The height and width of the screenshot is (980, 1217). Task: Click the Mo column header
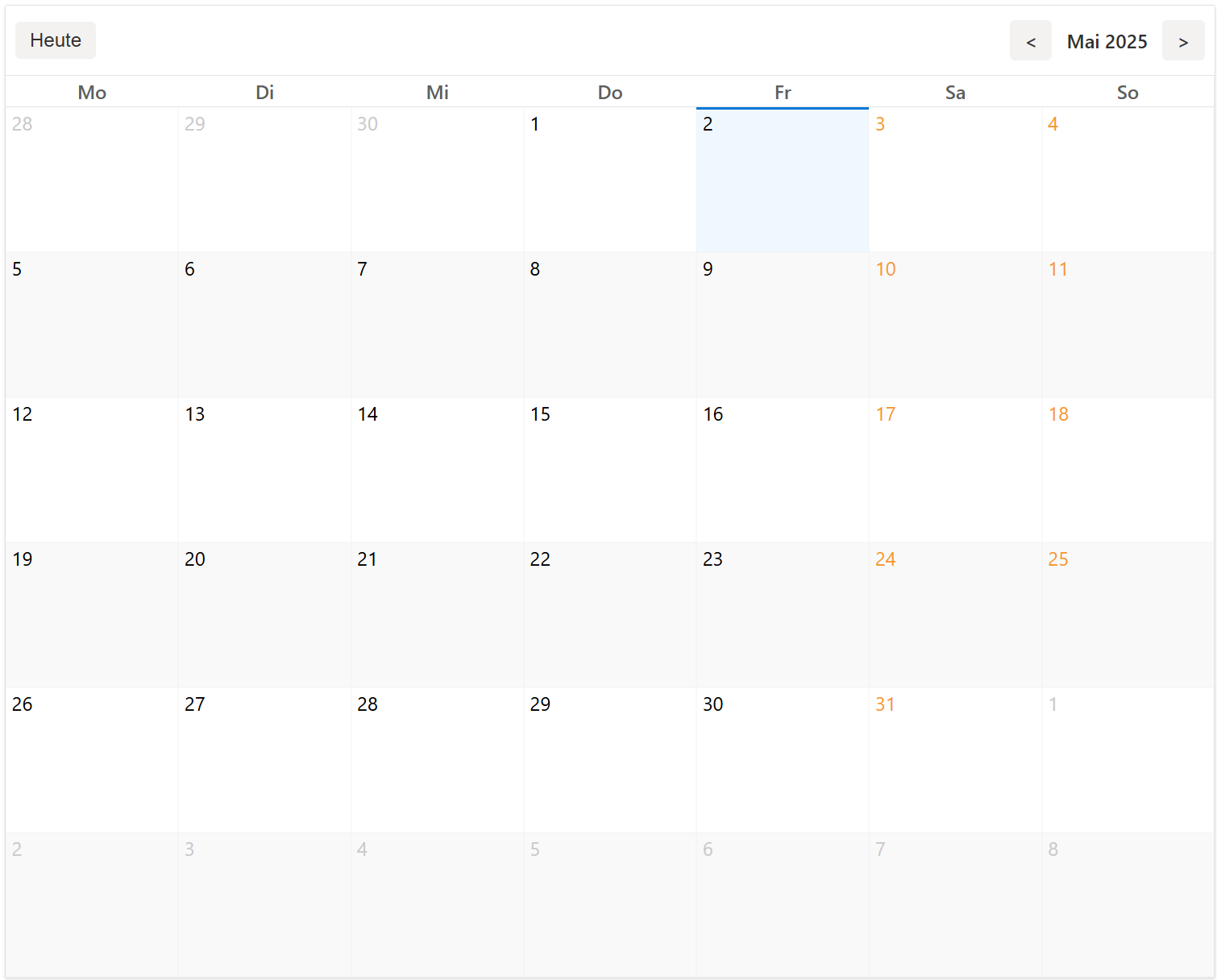[91, 92]
